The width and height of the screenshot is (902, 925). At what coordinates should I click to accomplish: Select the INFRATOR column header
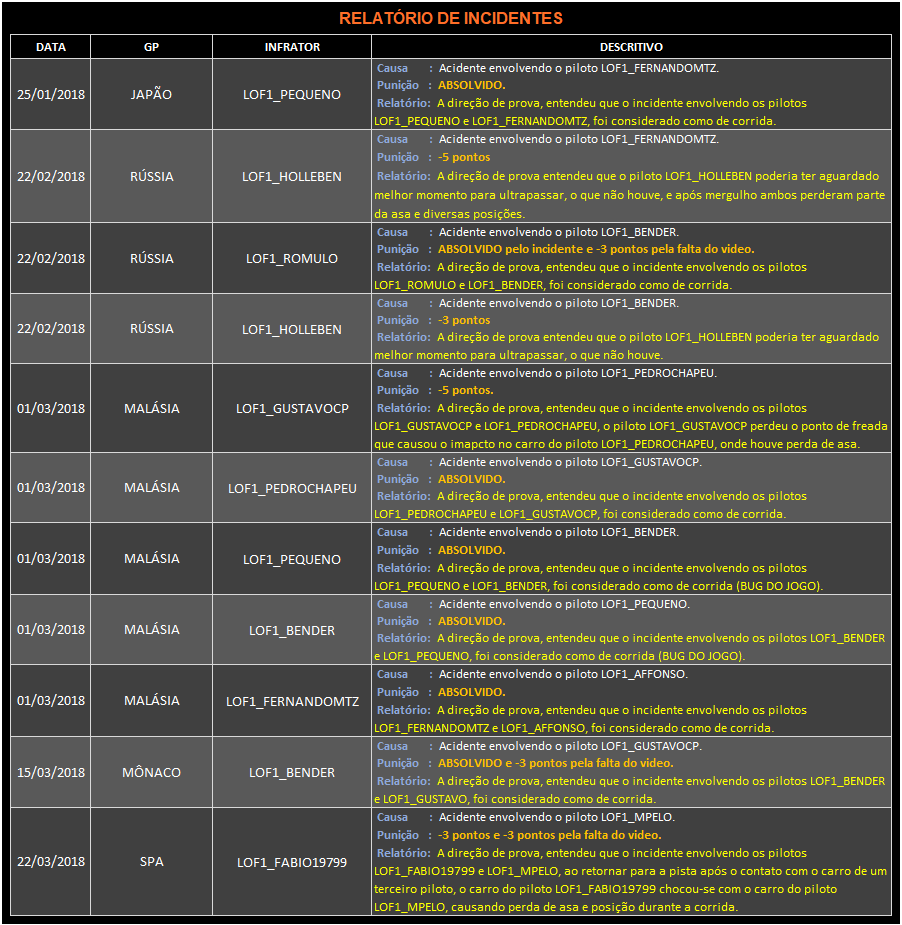(x=292, y=47)
